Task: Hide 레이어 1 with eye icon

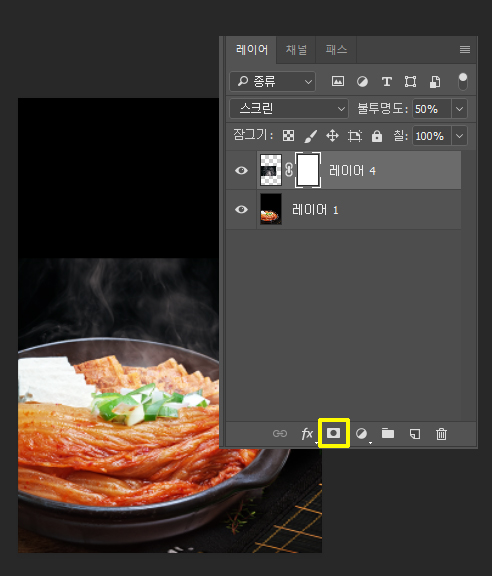Action: click(241, 209)
